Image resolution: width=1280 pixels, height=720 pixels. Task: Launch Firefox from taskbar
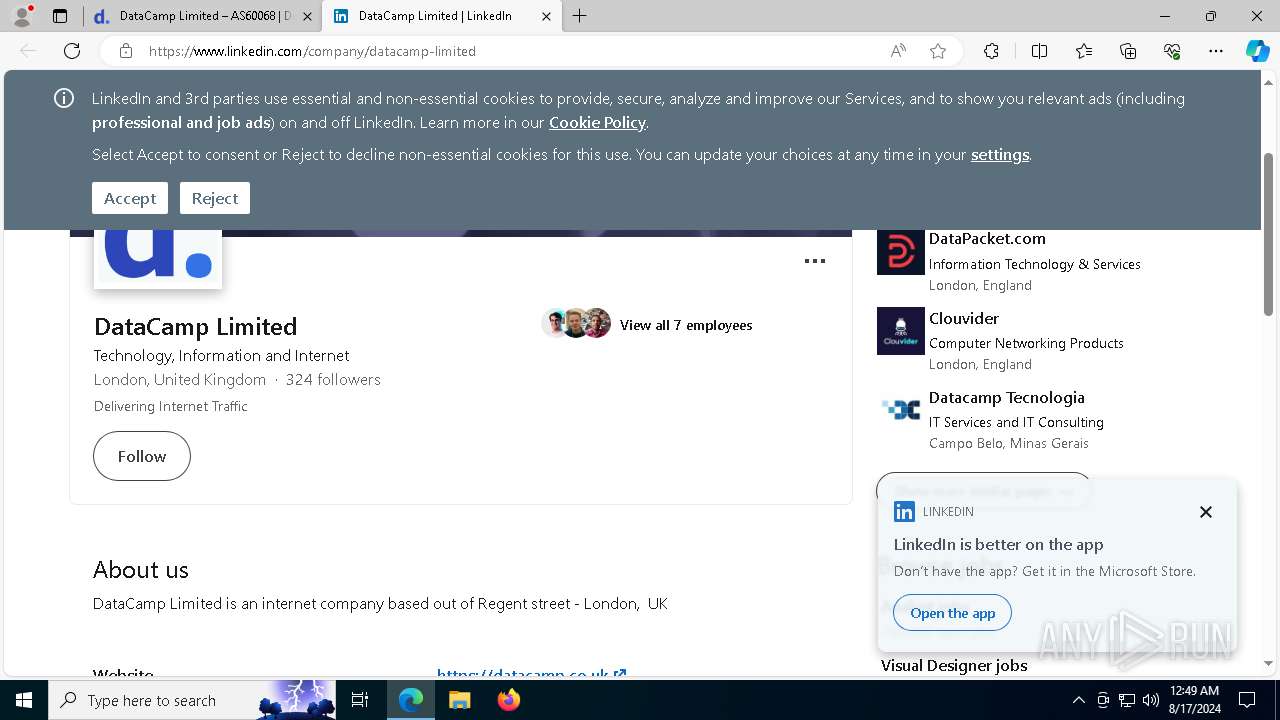(508, 700)
